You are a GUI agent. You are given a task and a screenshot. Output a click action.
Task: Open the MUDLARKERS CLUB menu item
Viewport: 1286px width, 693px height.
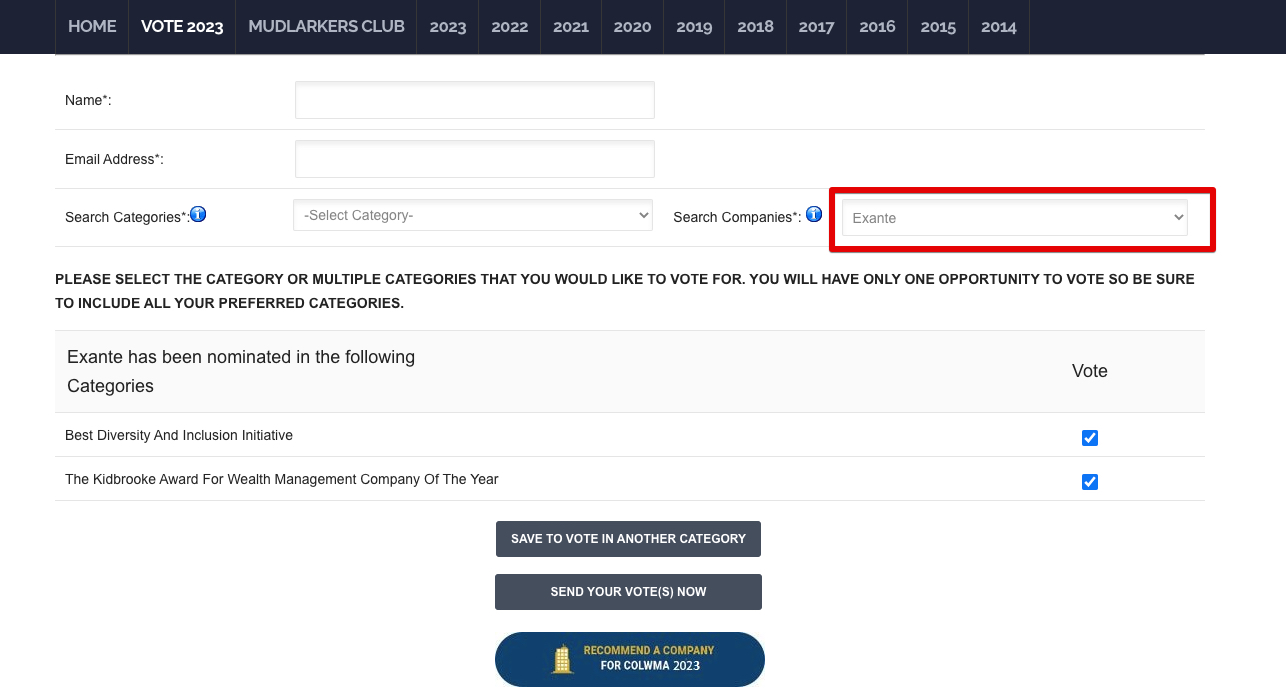click(326, 27)
